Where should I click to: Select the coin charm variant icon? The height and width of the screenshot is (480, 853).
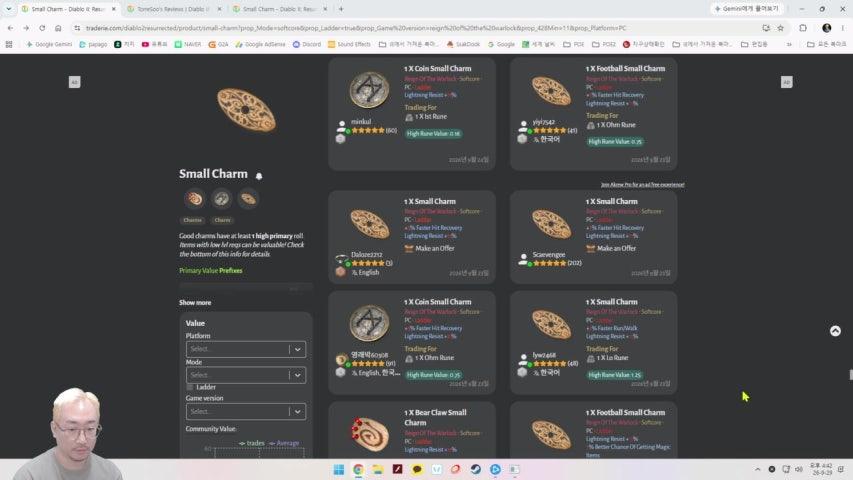coord(221,199)
